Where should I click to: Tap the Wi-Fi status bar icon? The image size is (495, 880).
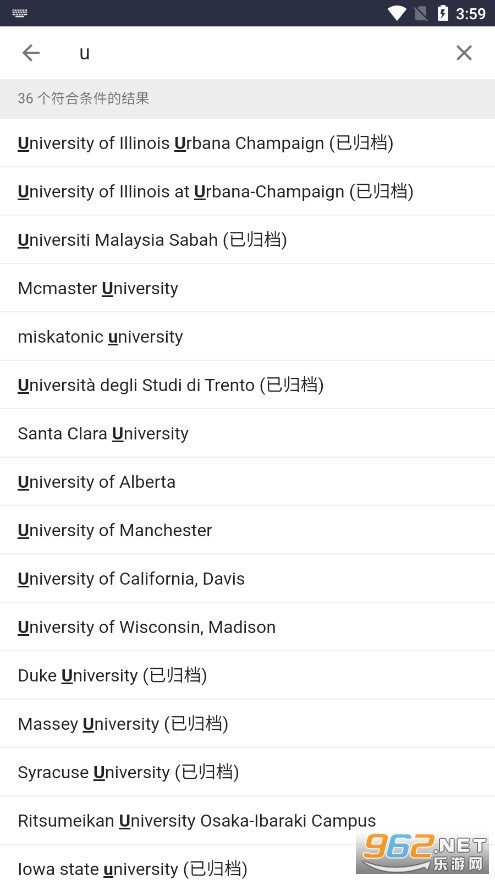[x=397, y=13]
